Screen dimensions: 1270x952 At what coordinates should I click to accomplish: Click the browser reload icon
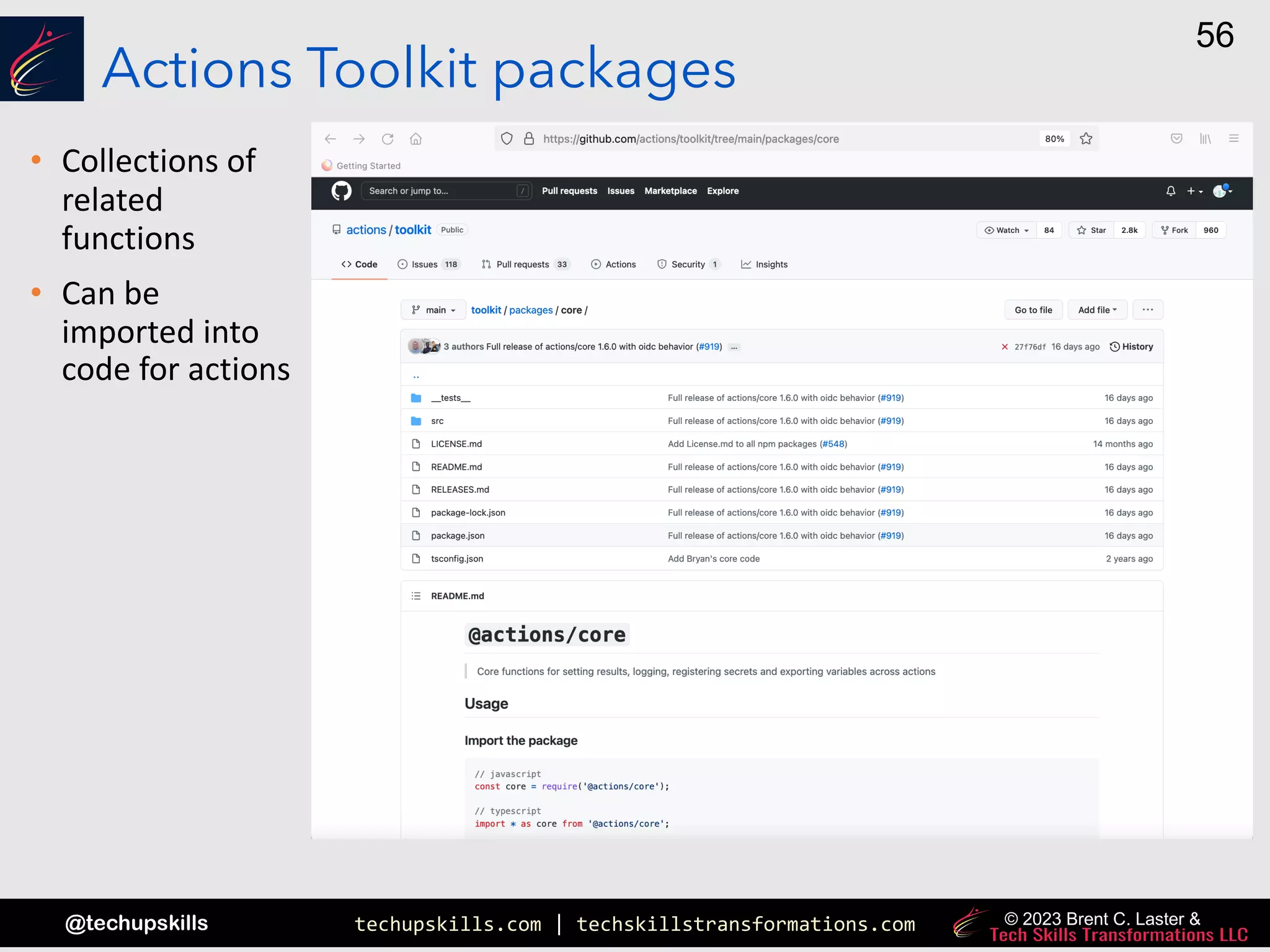(388, 139)
